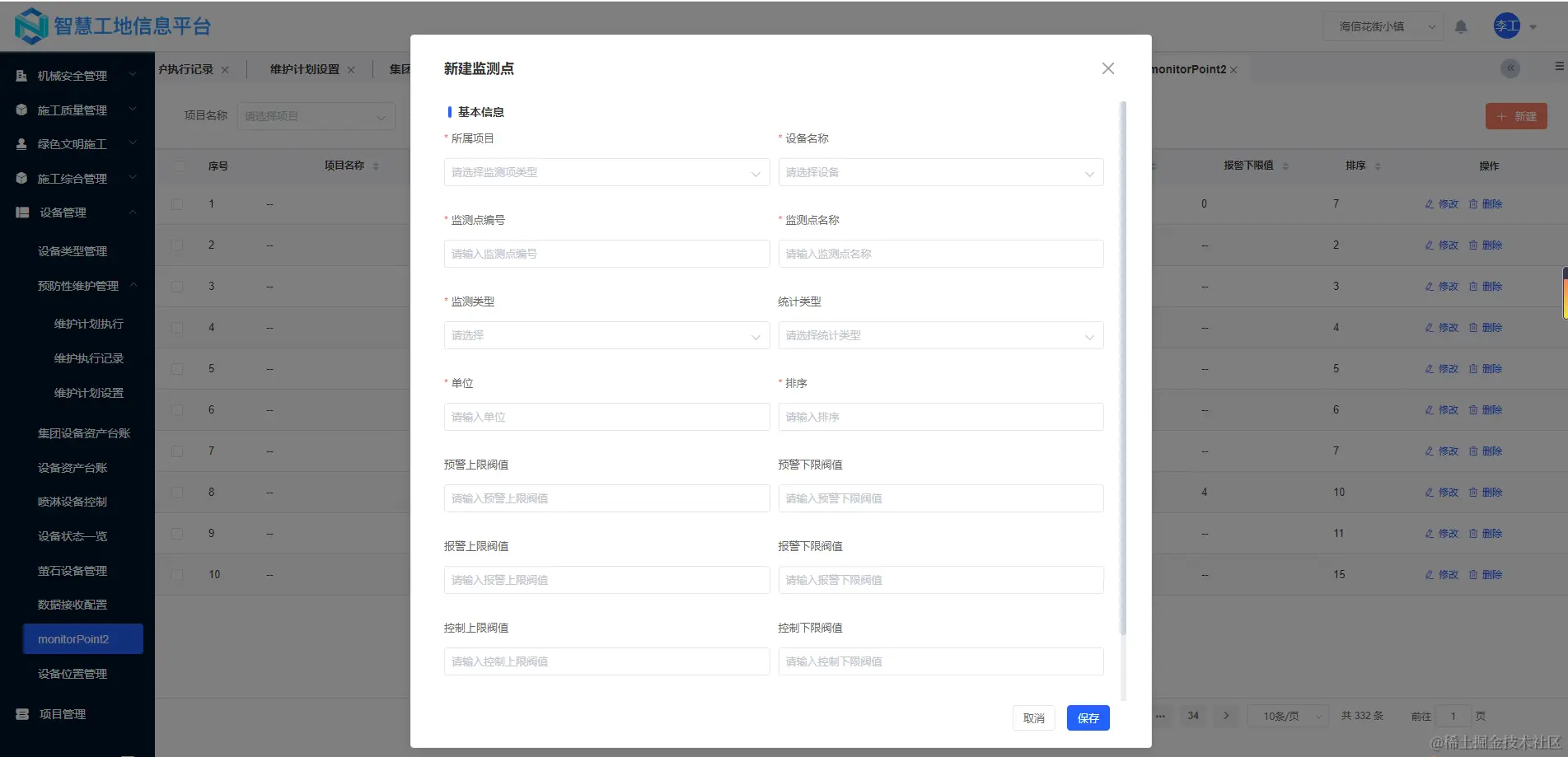The width and height of the screenshot is (1568, 757).
Task: Click the delete trash icon on row 2
Action: point(1472,245)
